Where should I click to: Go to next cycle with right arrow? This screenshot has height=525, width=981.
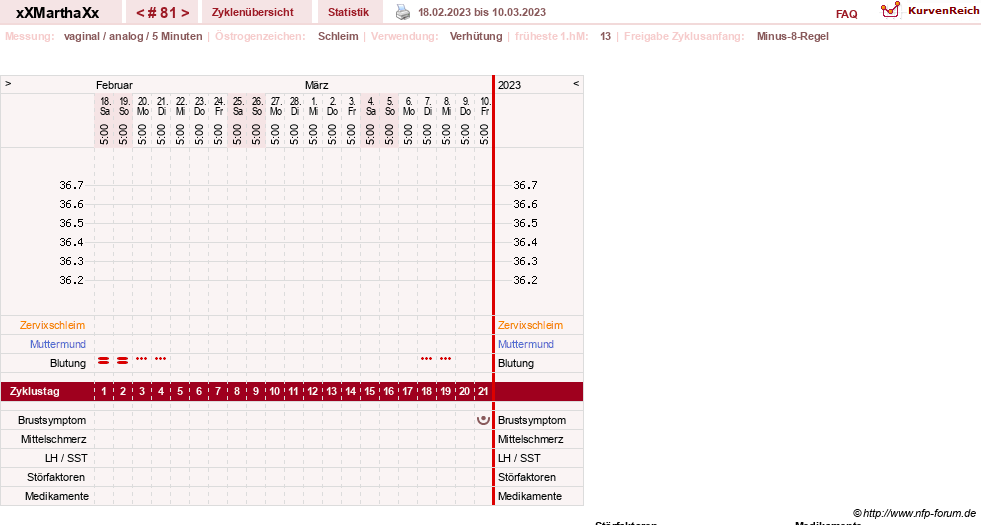coord(185,13)
